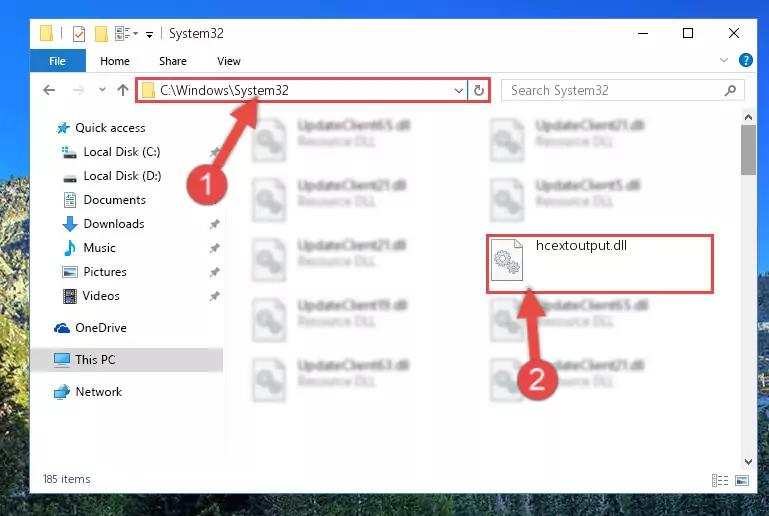The width and height of the screenshot is (769, 516).
Task: Switch to details view layout icon
Action: coord(719,480)
